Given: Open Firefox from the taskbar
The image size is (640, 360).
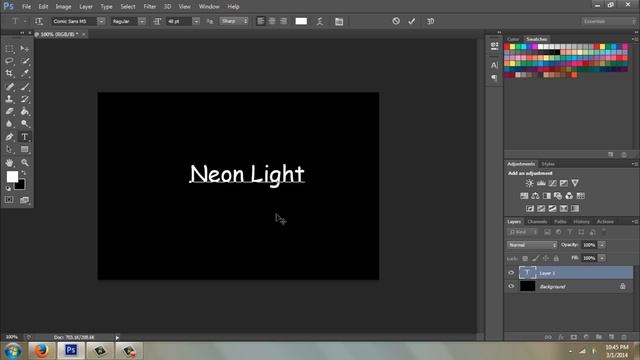Looking at the screenshot, I should pyautogui.click(x=41, y=351).
